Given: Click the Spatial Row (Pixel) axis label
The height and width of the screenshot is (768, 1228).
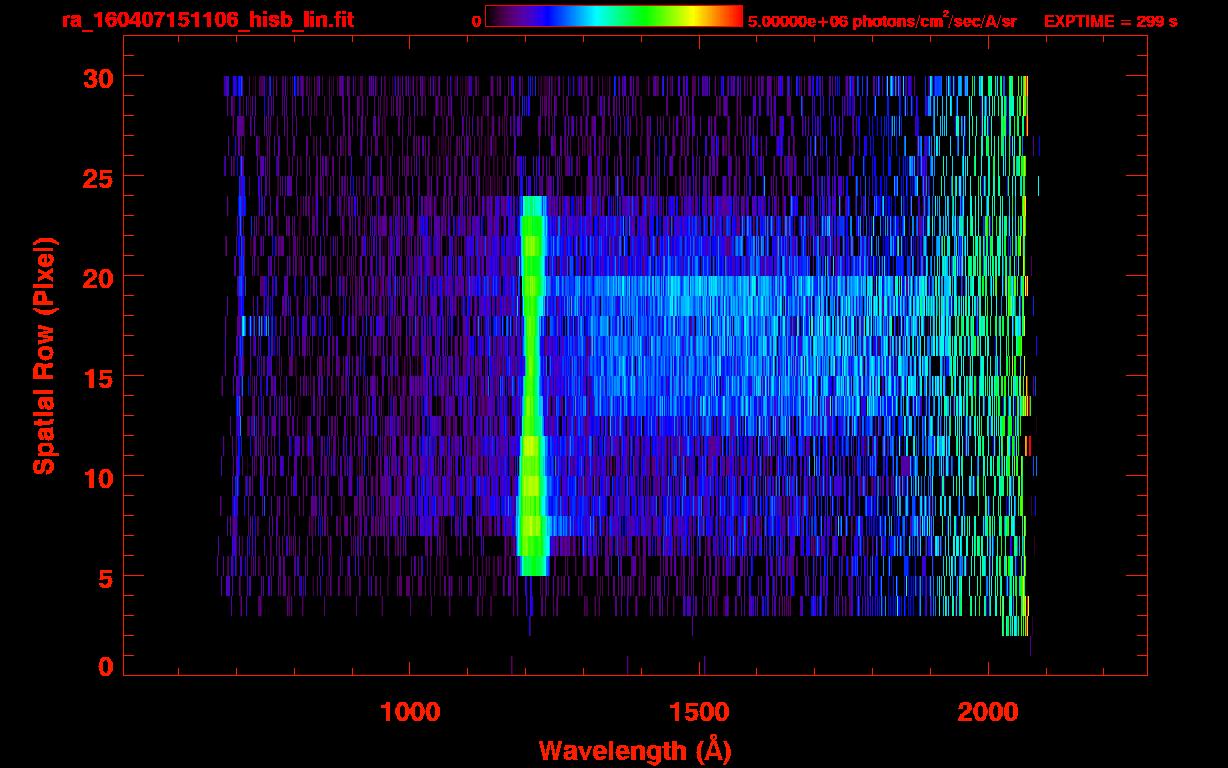Looking at the screenshot, I should tap(44, 356).
